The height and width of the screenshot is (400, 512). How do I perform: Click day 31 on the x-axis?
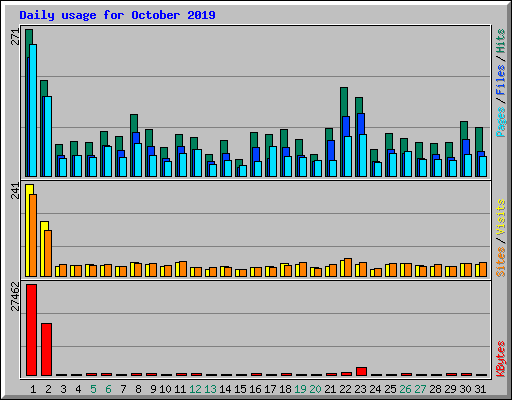[x=480, y=389]
